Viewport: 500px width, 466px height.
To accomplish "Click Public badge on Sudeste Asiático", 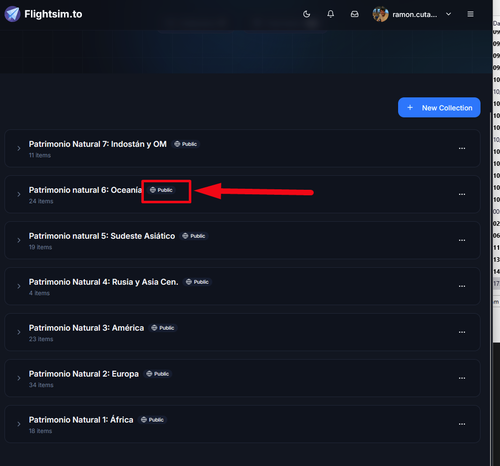I will [194, 236].
